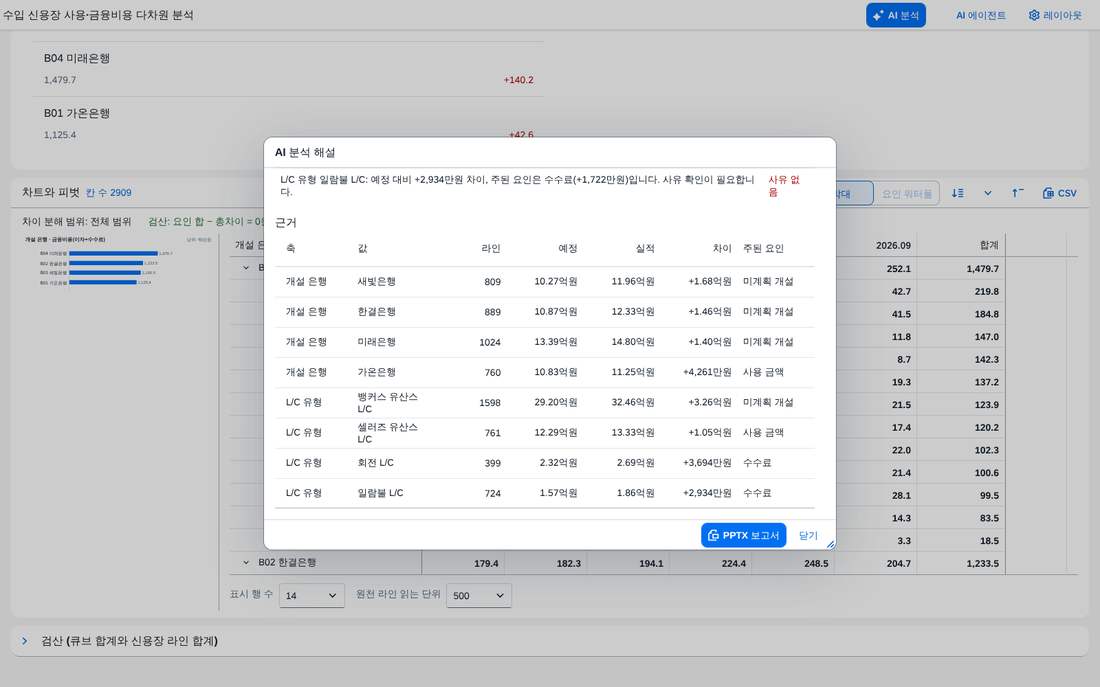Click the AI 분석 sparkle button
Viewport: 1100px width, 687px height.
(895, 15)
